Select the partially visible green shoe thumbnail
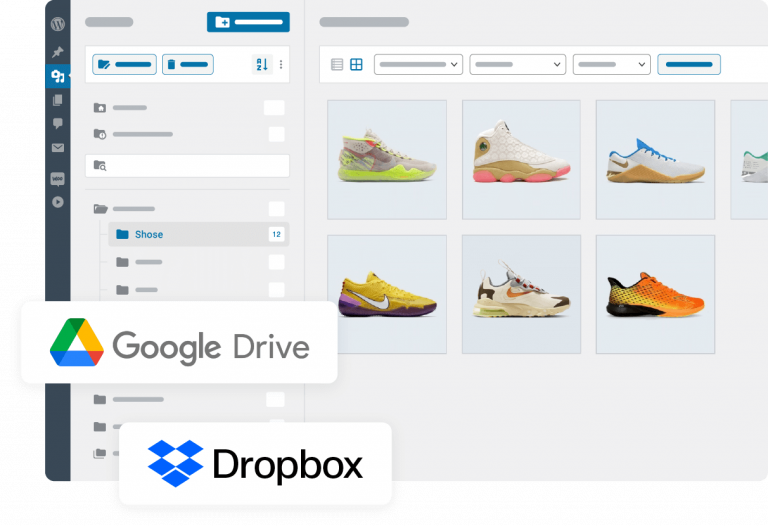 [x=749, y=160]
